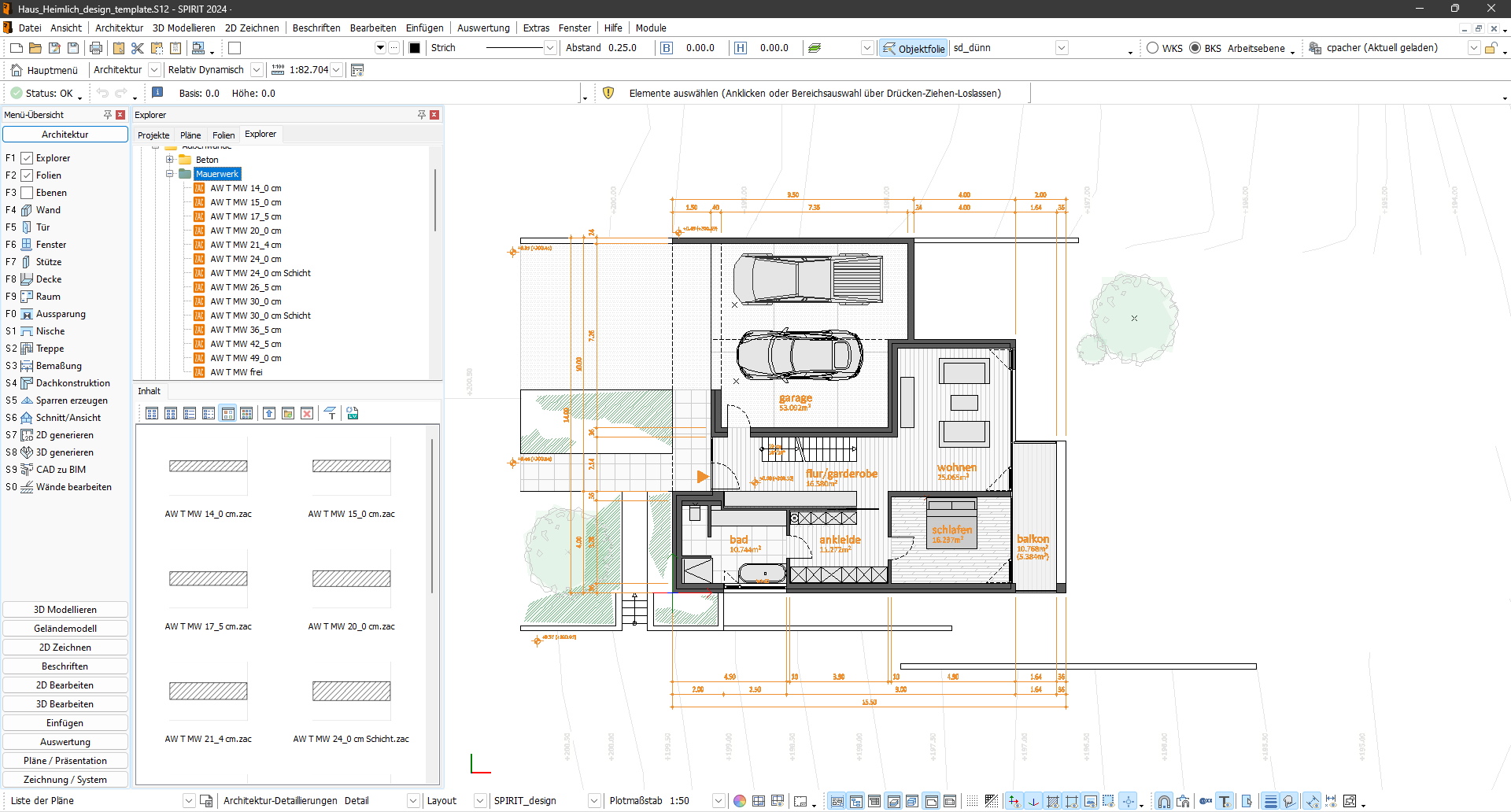Click the Hauptmenü house icon
The image size is (1511, 812).
[17, 70]
